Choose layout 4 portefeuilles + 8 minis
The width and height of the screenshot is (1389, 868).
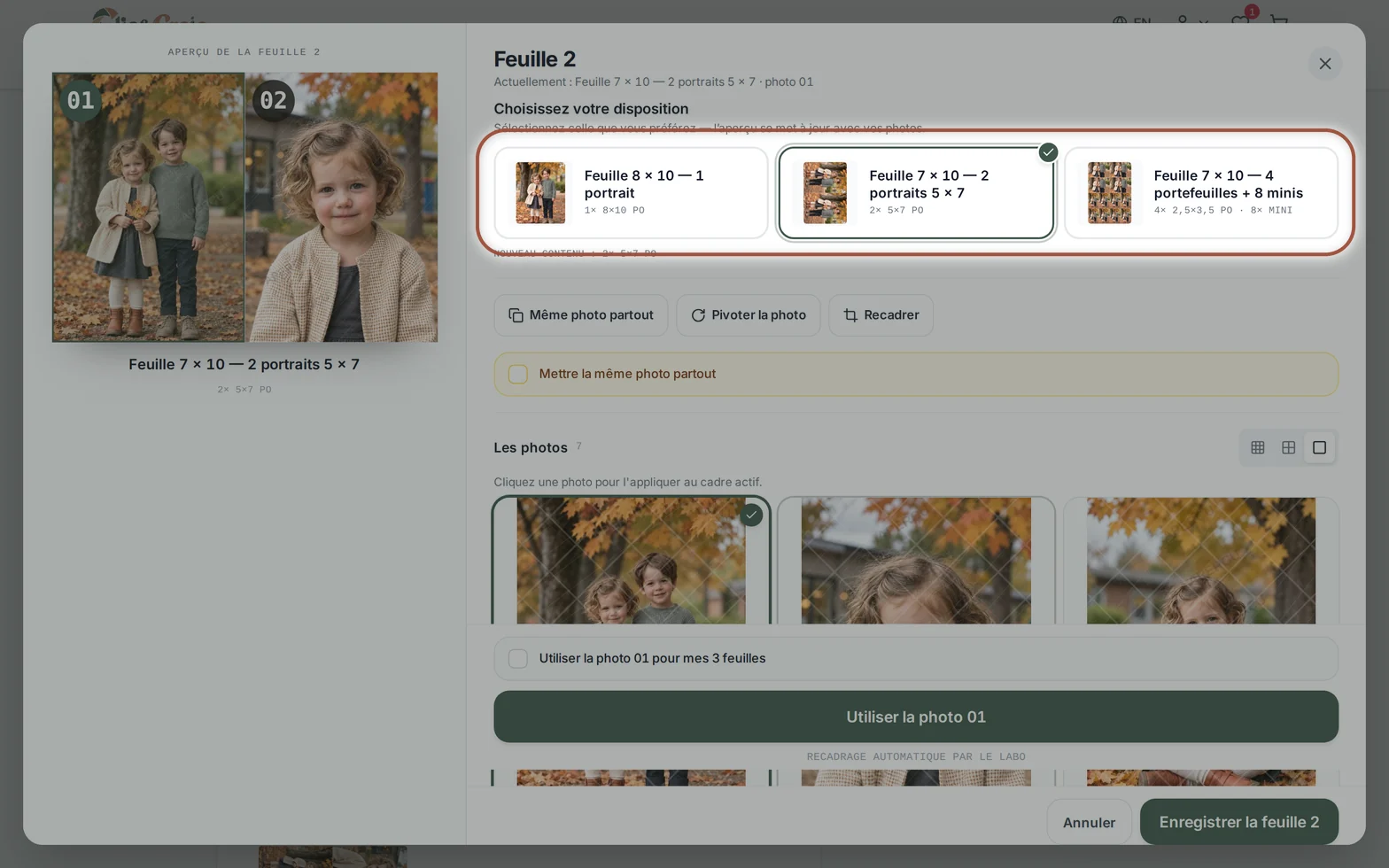(1201, 192)
